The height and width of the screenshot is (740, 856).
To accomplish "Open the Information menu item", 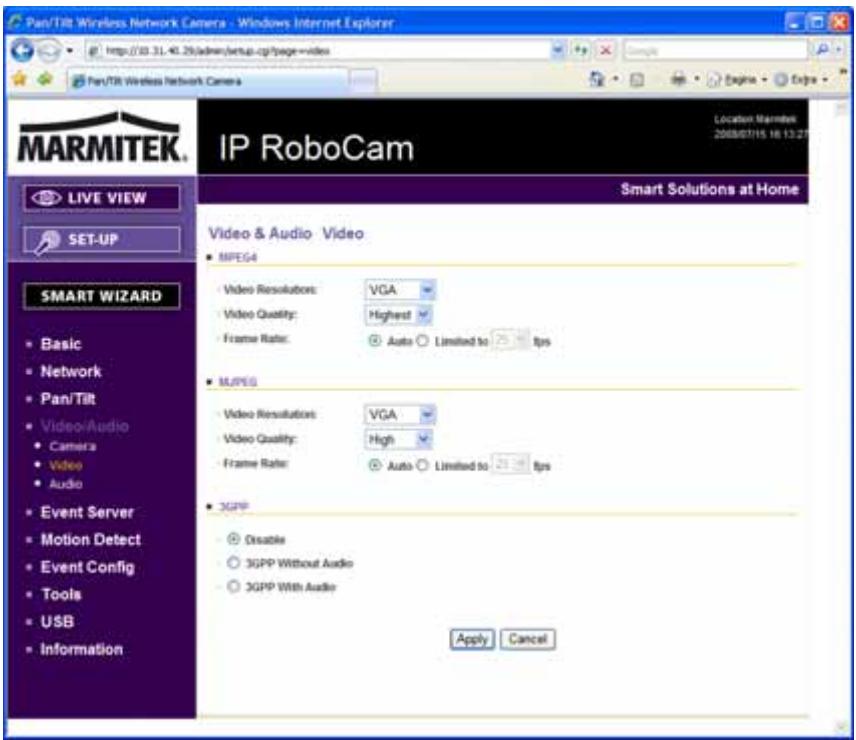I will tap(81, 649).
